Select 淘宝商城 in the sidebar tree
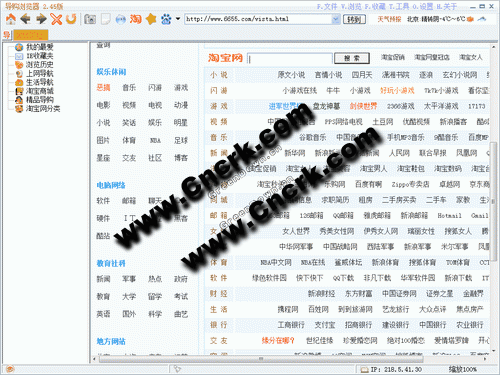The width and height of the screenshot is (500, 375). 40,91
